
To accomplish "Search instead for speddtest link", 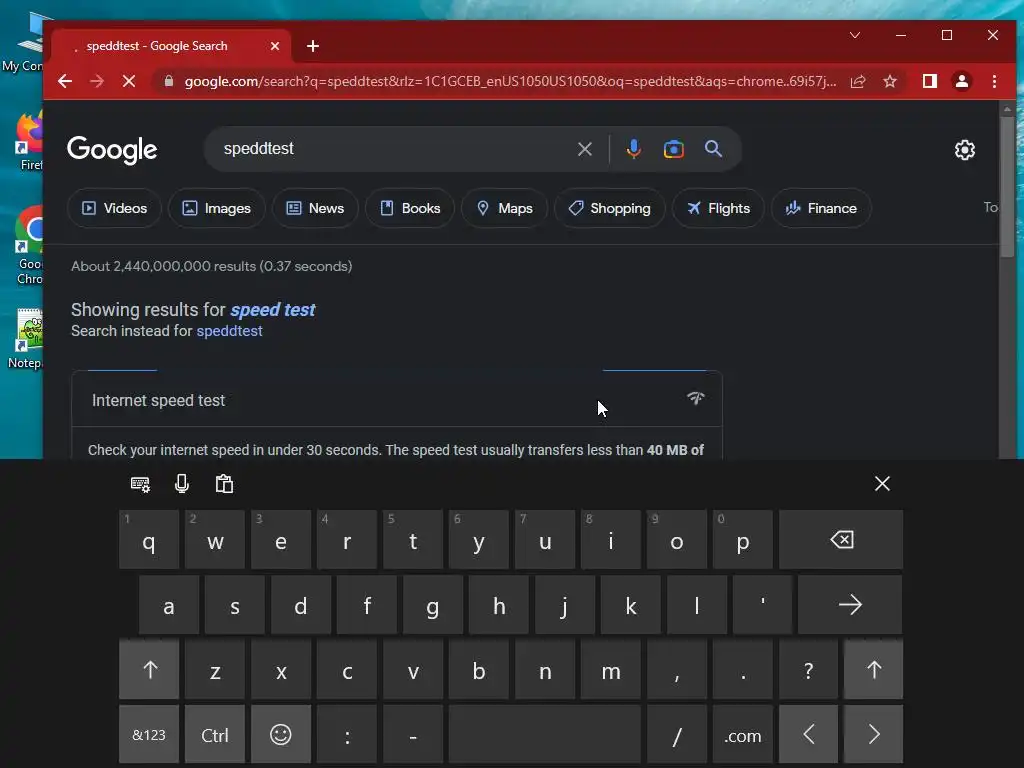I will pos(229,331).
